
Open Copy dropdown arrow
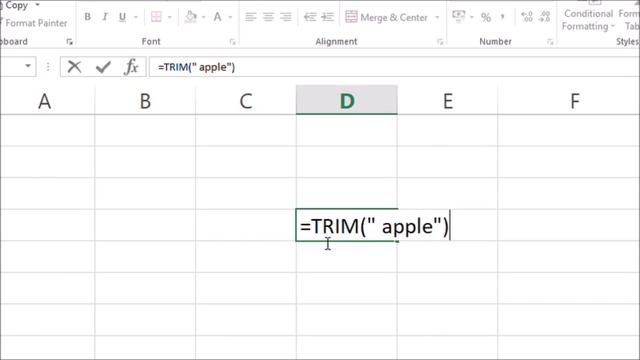[x=38, y=5]
